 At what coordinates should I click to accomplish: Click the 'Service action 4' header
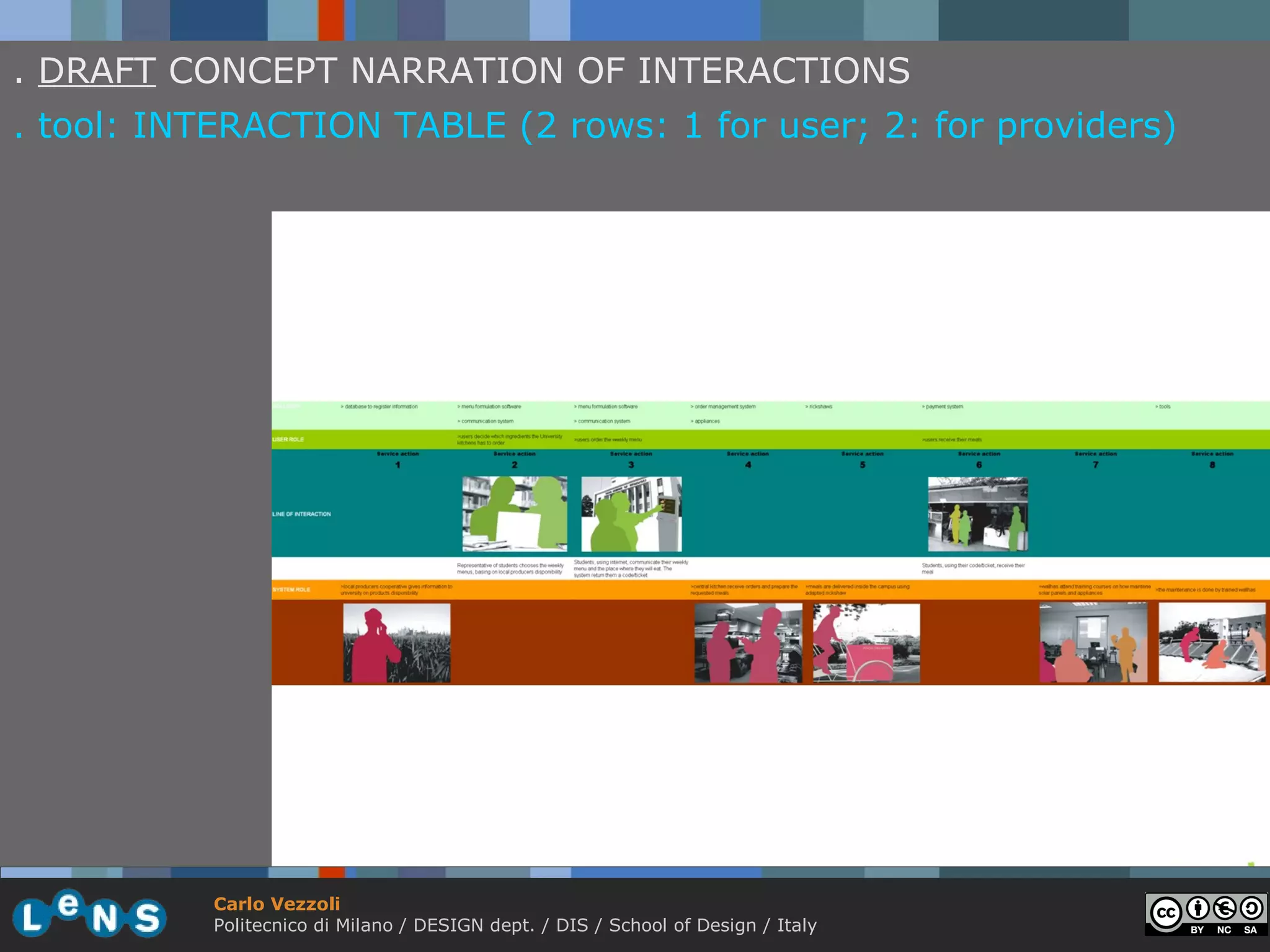coord(747,459)
